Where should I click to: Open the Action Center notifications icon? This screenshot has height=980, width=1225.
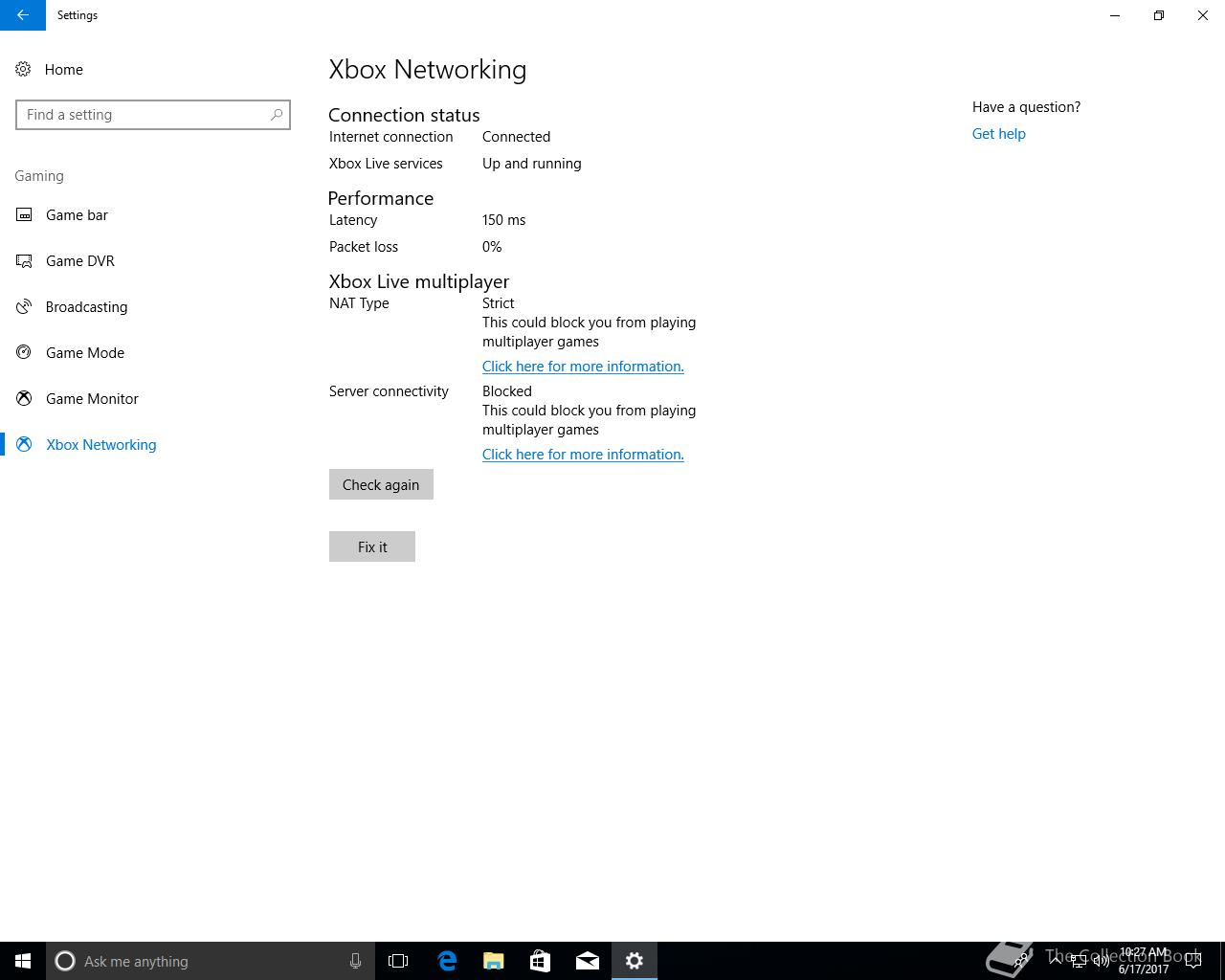tap(1193, 961)
